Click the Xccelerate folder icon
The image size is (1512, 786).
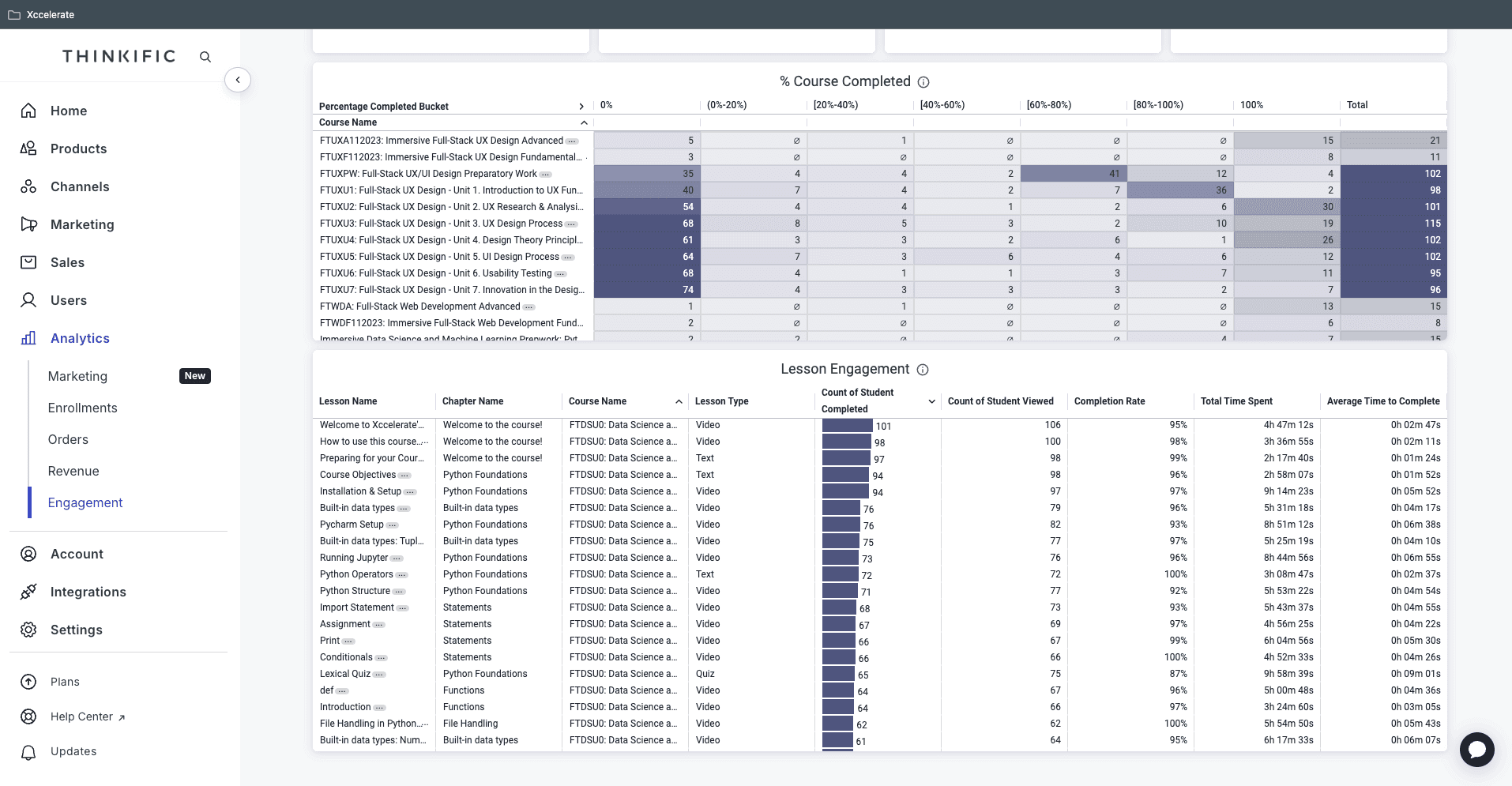13,15
